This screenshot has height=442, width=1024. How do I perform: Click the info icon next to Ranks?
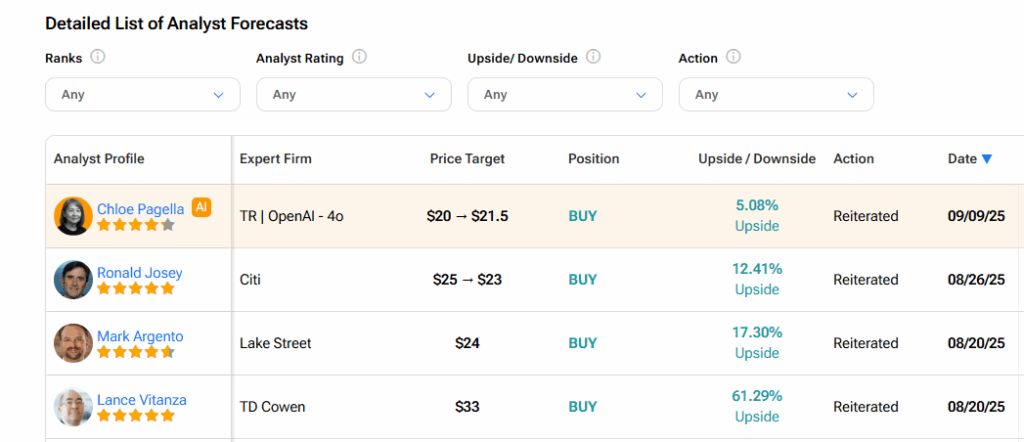[x=97, y=58]
